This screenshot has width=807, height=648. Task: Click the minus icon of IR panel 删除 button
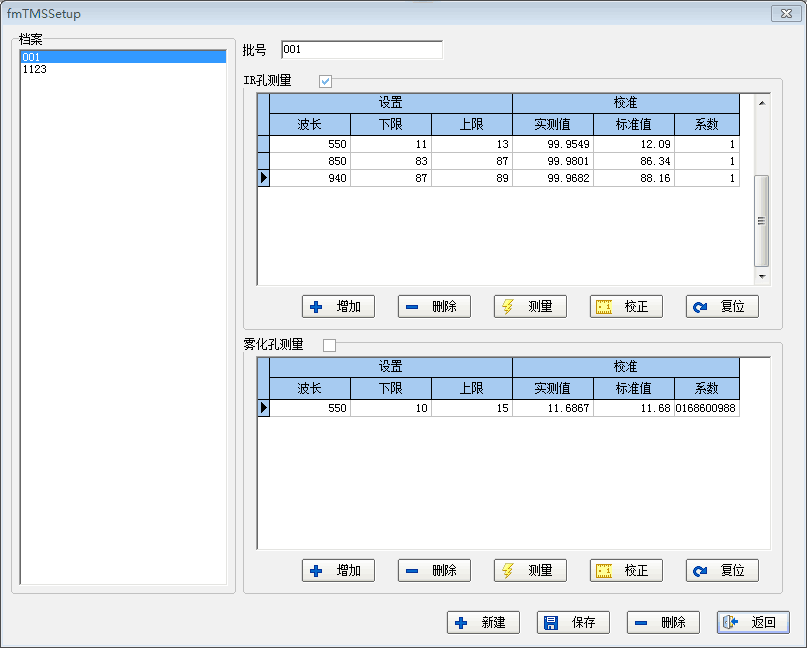click(x=412, y=307)
